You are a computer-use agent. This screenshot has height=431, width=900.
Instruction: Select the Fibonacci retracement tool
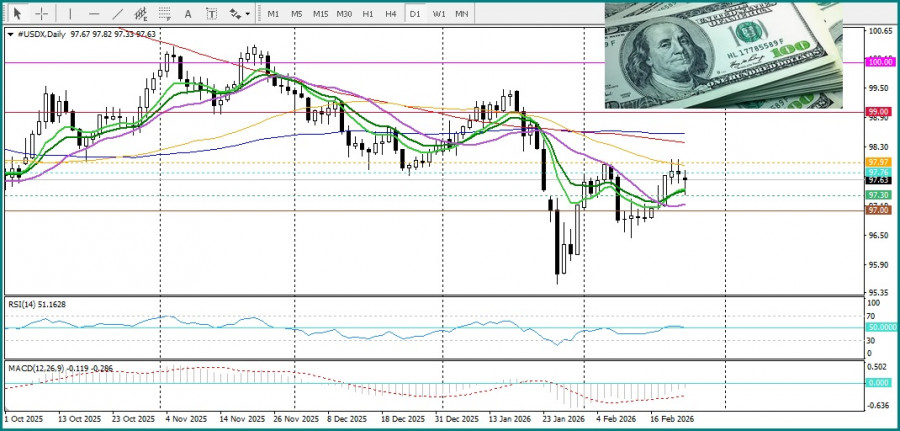click(x=166, y=14)
